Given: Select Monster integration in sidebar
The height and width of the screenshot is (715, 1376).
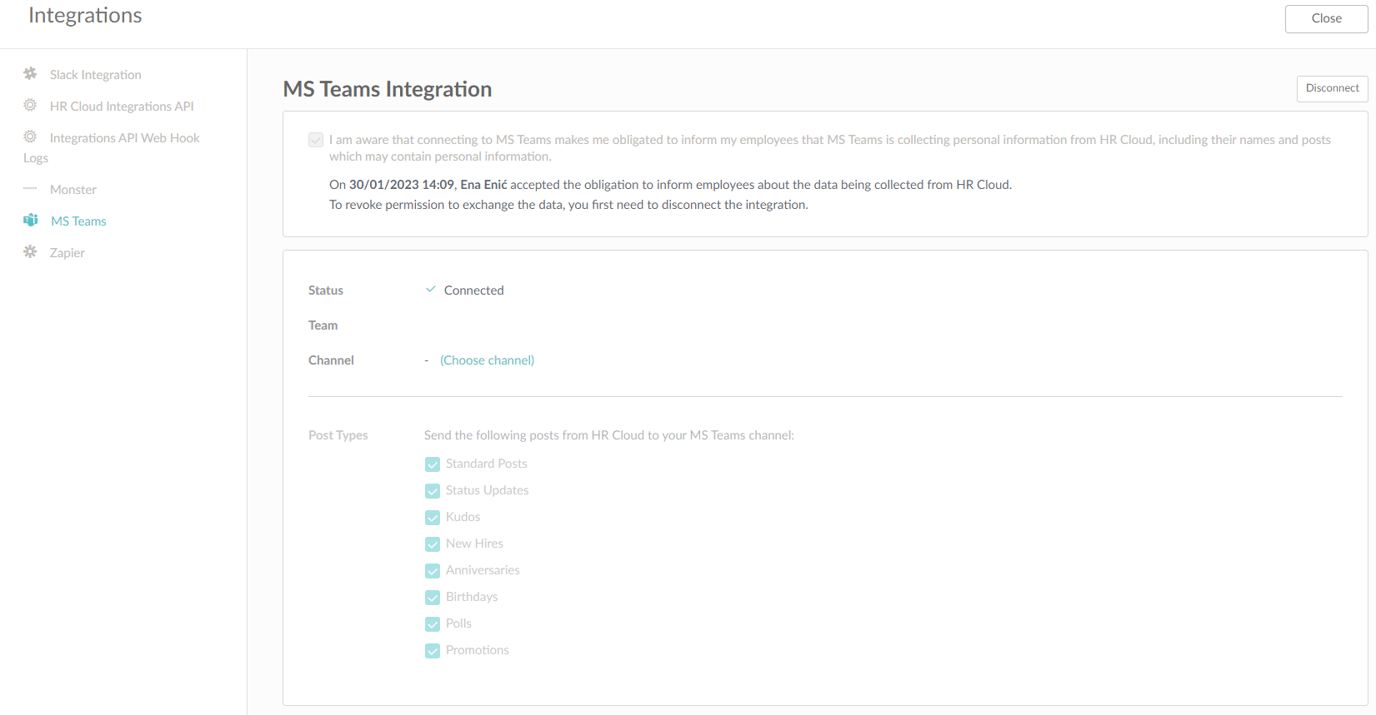Looking at the screenshot, I should [73, 189].
